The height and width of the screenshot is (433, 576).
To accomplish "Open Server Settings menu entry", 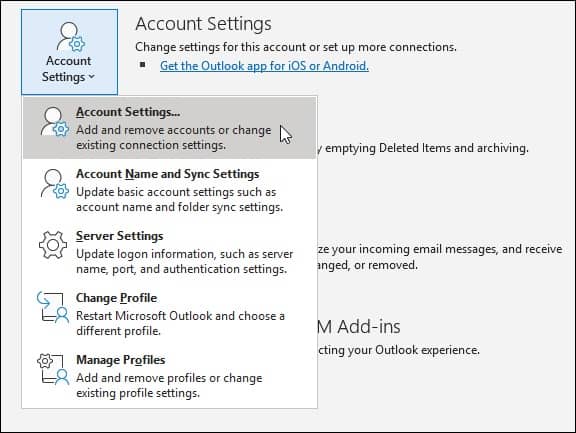I will click(169, 252).
